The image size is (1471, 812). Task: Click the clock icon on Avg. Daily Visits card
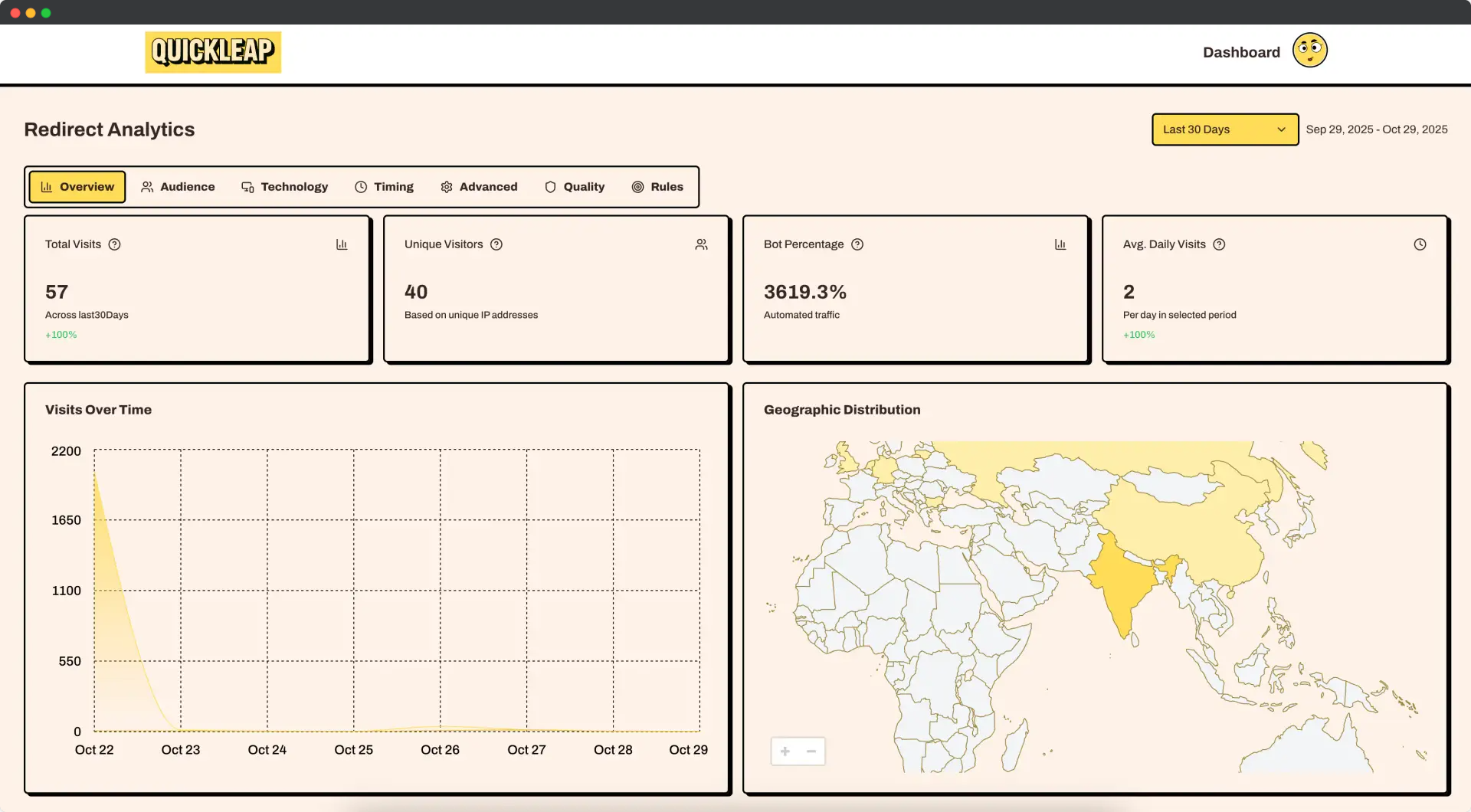pyautogui.click(x=1420, y=244)
